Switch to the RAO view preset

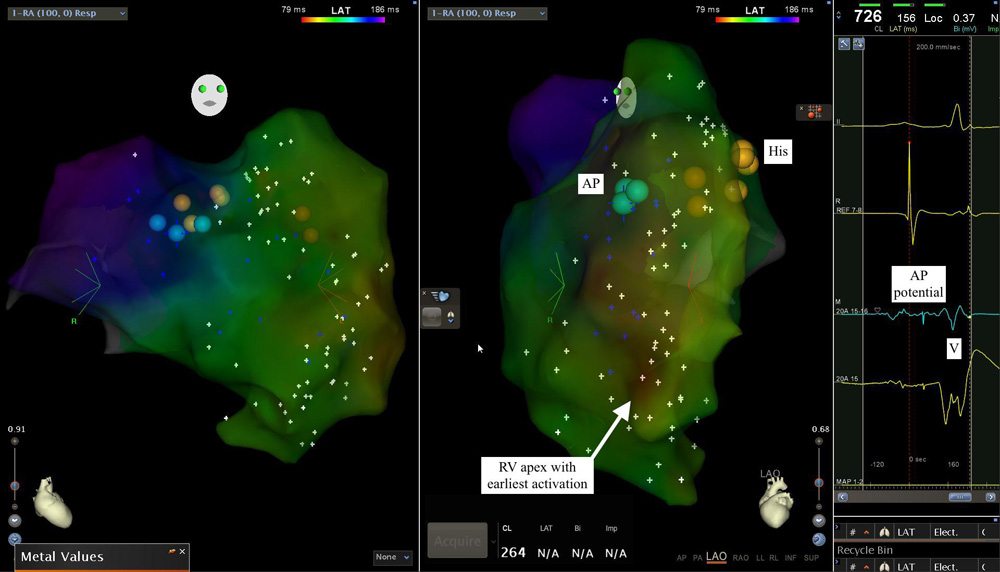[x=740, y=557]
